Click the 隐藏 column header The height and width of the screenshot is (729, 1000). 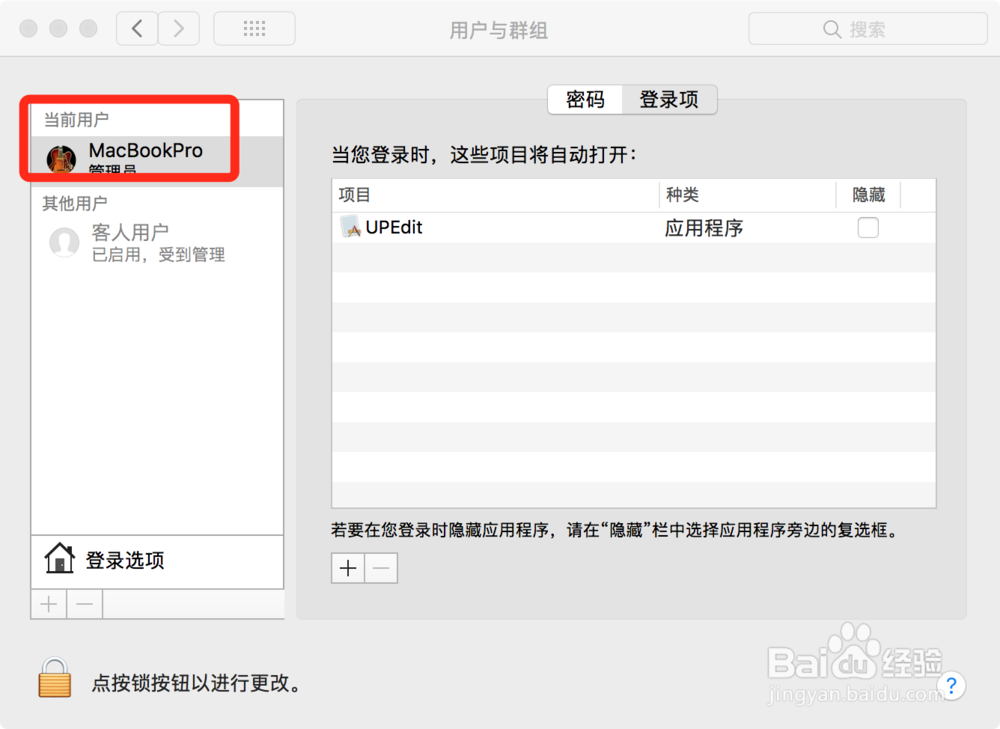tap(869, 195)
